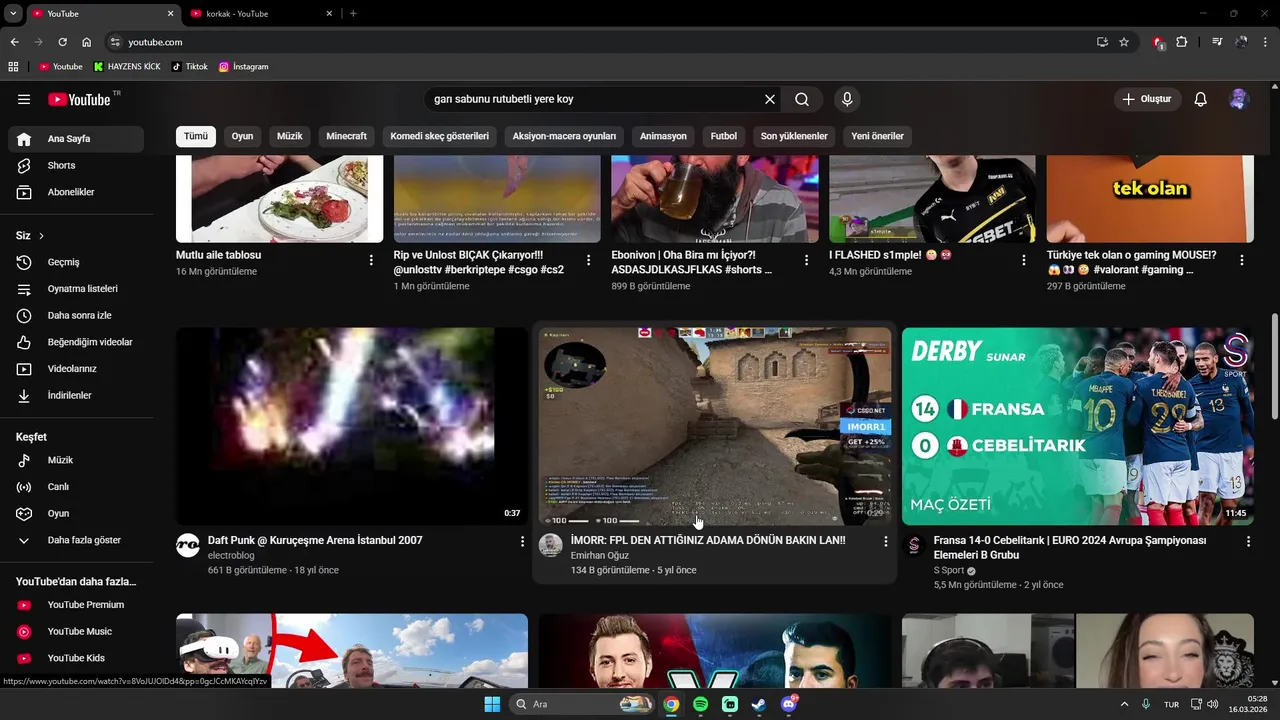The height and width of the screenshot is (720, 1280).
Task: Open the YouTube hamburger guide menu
Action: click(x=24, y=99)
